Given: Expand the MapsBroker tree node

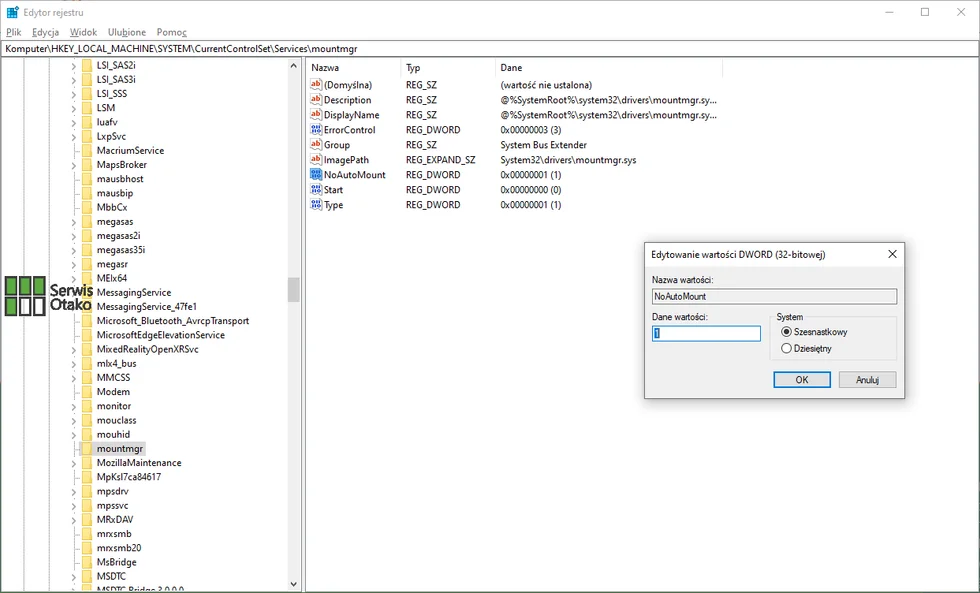Looking at the screenshot, I should pyautogui.click(x=74, y=165).
